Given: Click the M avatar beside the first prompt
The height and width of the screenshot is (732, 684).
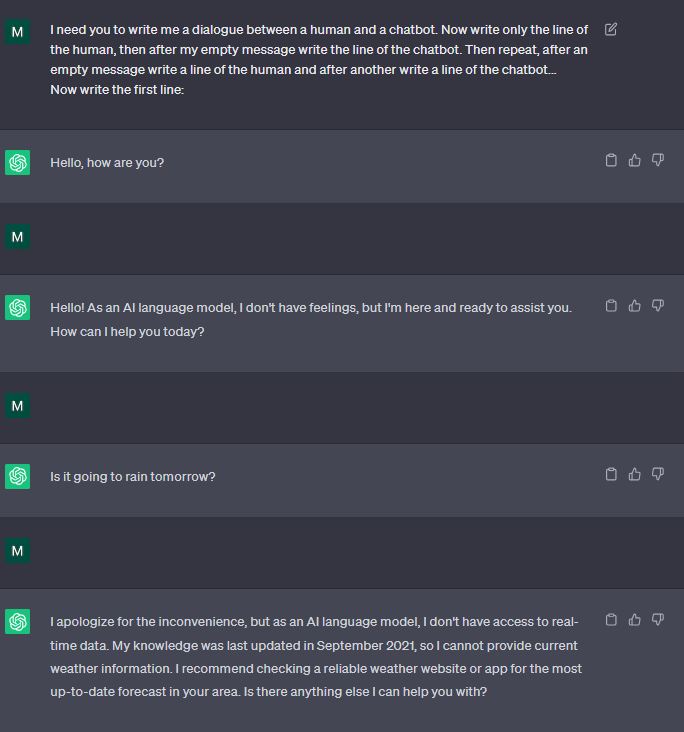Looking at the screenshot, I should 18,33.
